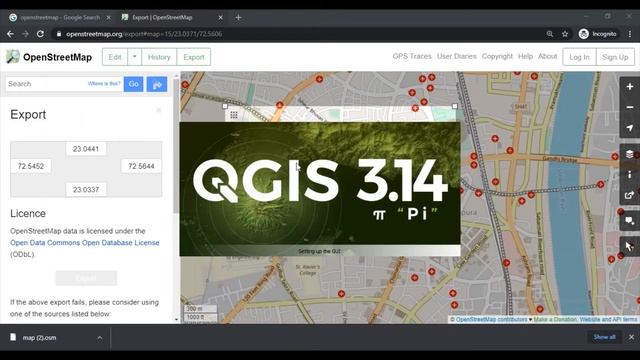
Task: Show my location on map
Action: (x=629, y=128)
